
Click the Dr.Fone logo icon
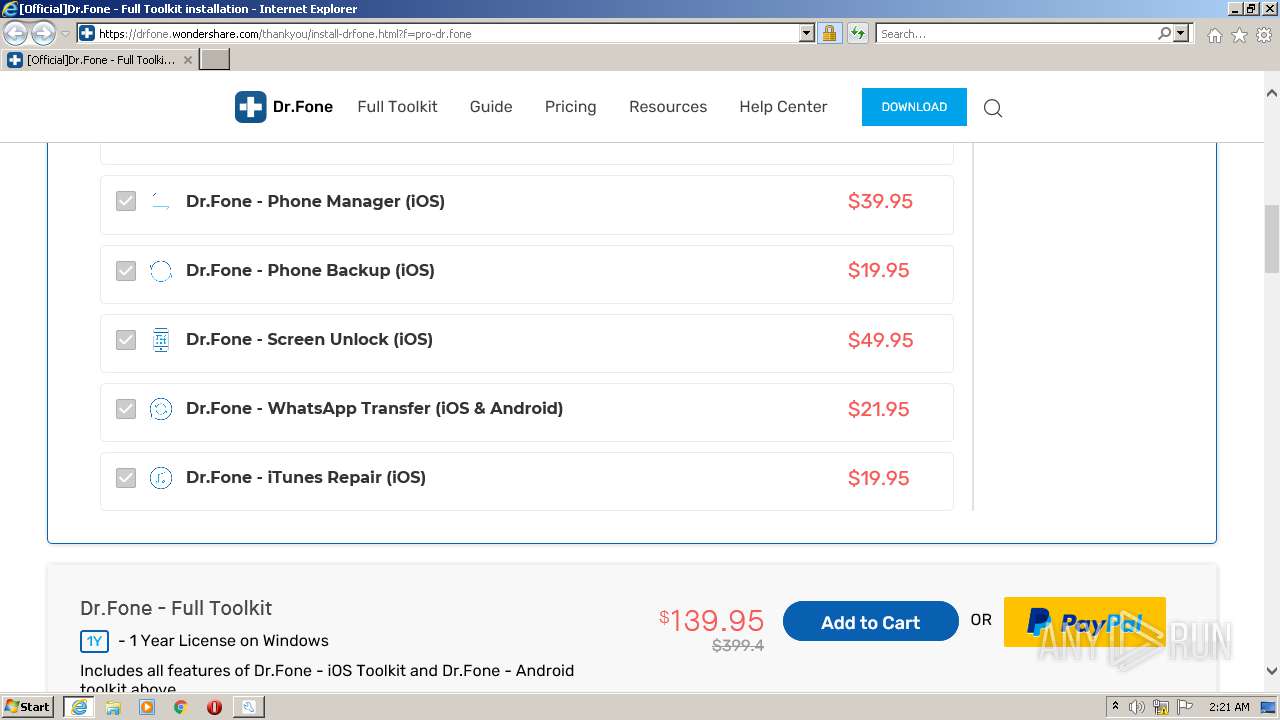[250, 107]
